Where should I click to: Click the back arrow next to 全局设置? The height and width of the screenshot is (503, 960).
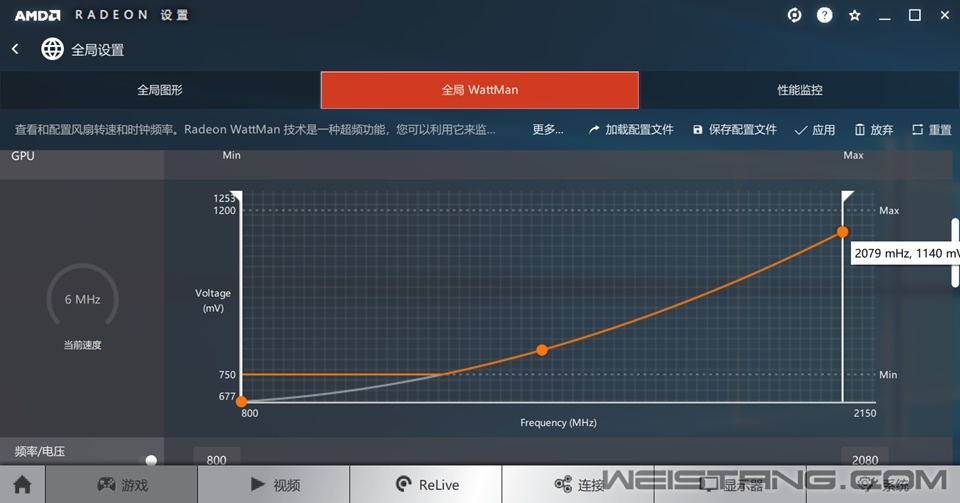(15, 49)
